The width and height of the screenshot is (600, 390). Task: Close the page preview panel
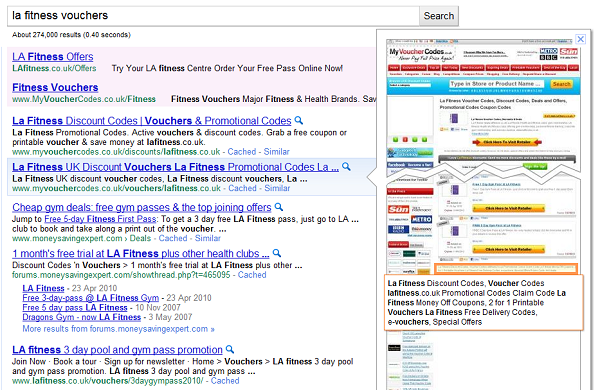point(580,39)
